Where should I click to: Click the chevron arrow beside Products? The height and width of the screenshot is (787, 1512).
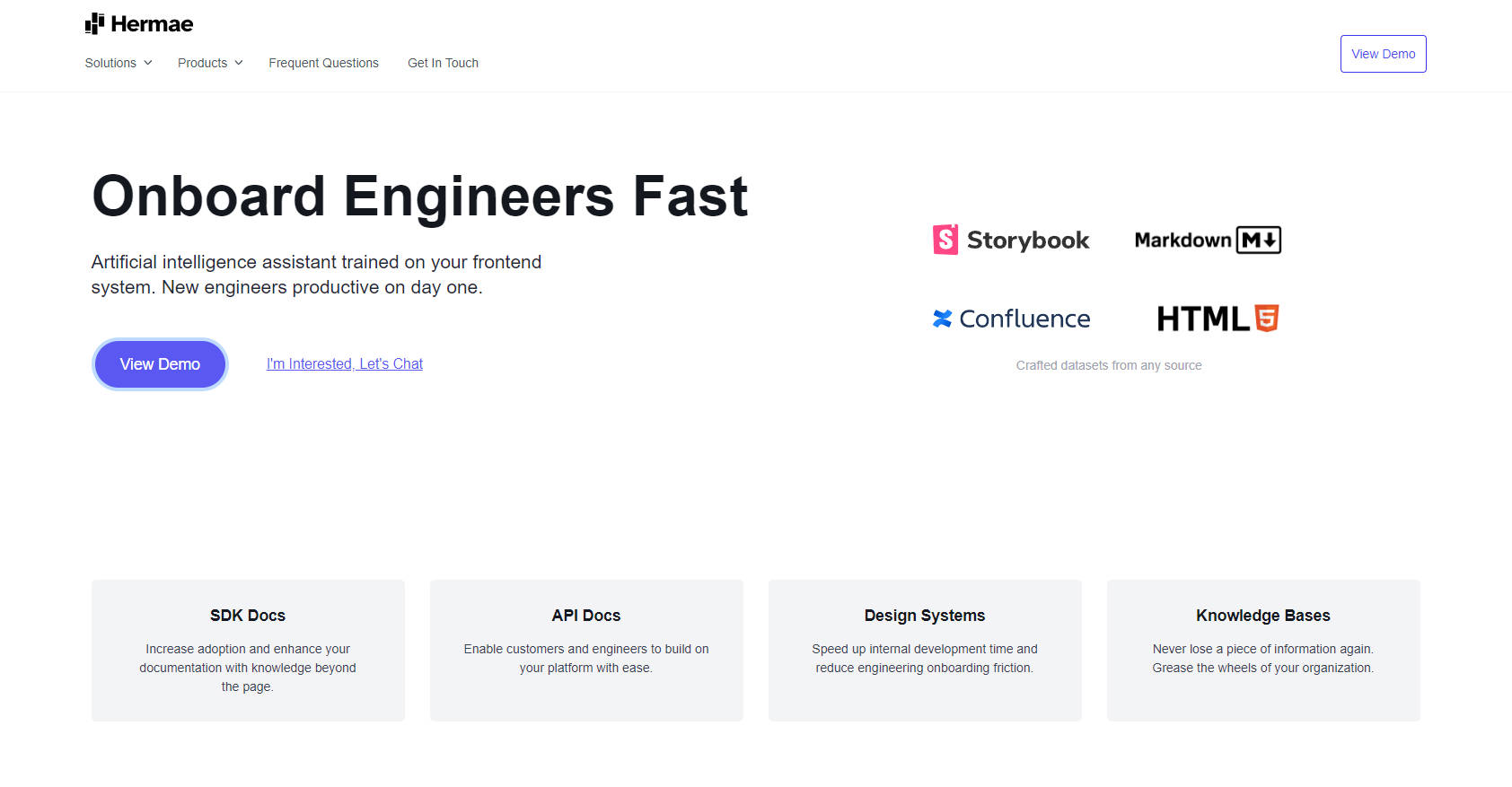pos(239,63)
